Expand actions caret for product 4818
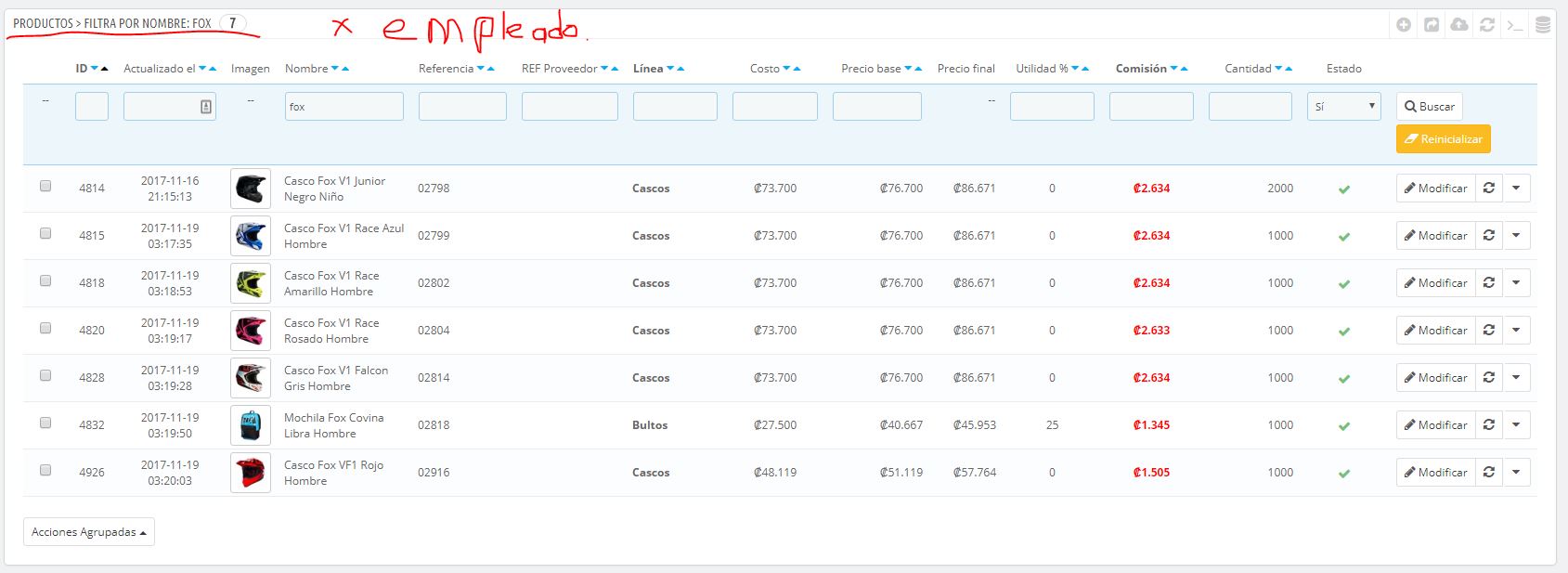The width and height of the screenshot is (1568, 573). pos(1516,282)
